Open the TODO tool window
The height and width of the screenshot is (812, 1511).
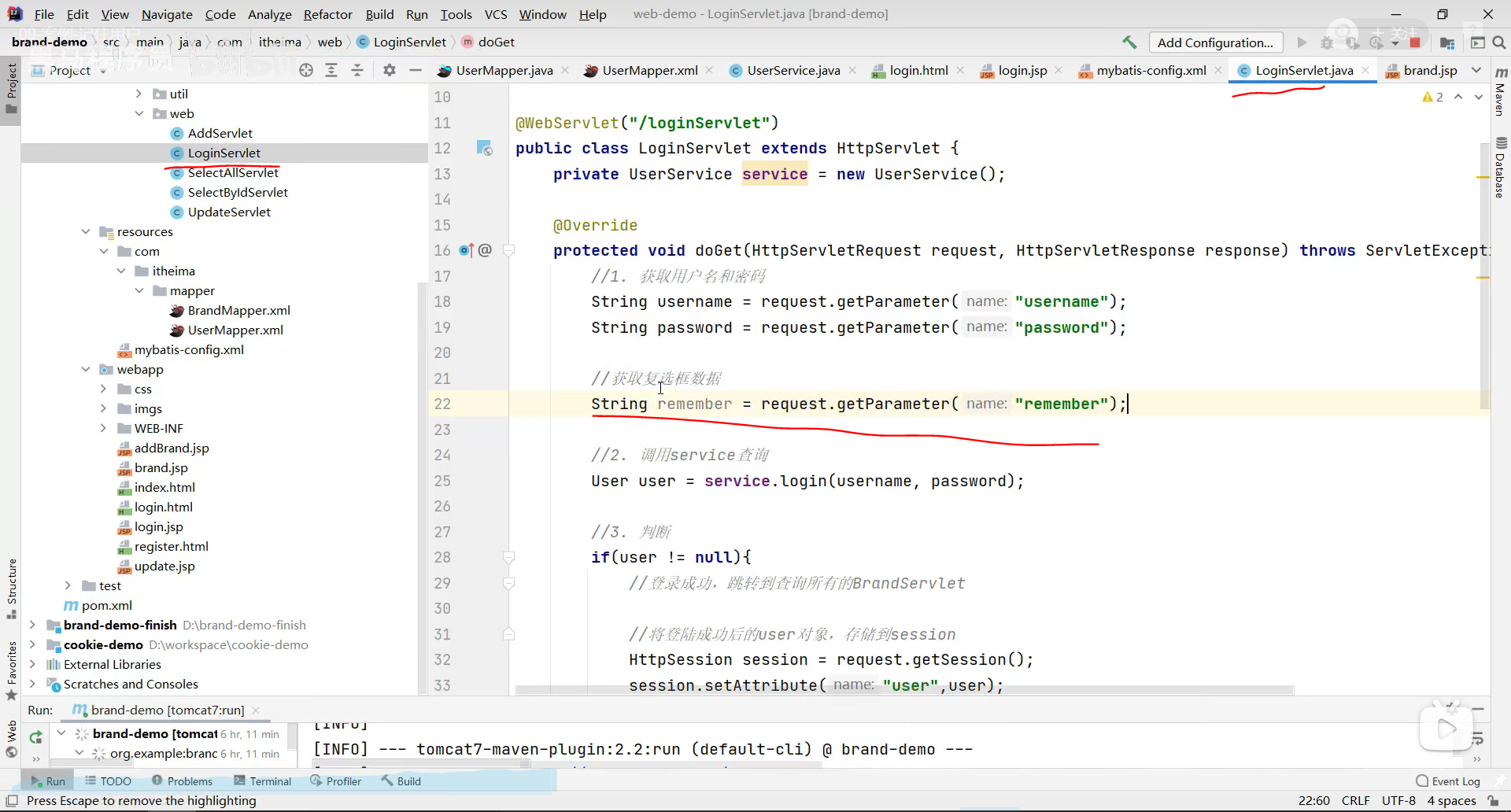tap(109, 781)
